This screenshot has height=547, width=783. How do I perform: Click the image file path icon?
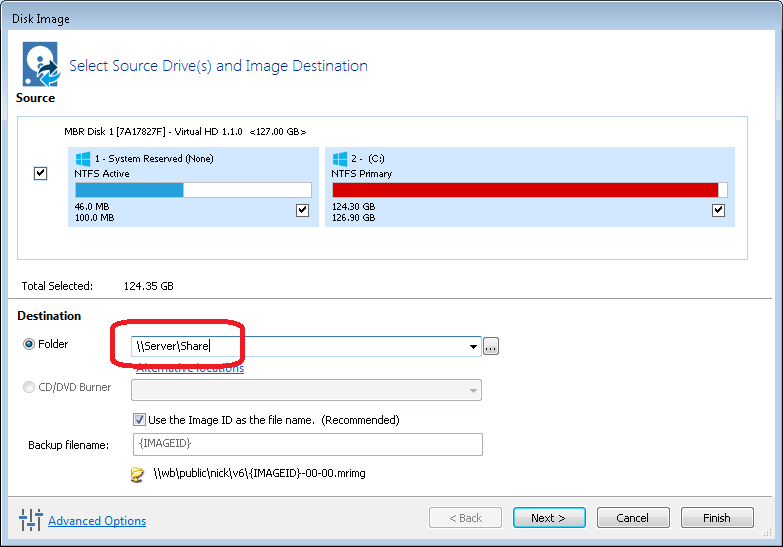(138, 474)
